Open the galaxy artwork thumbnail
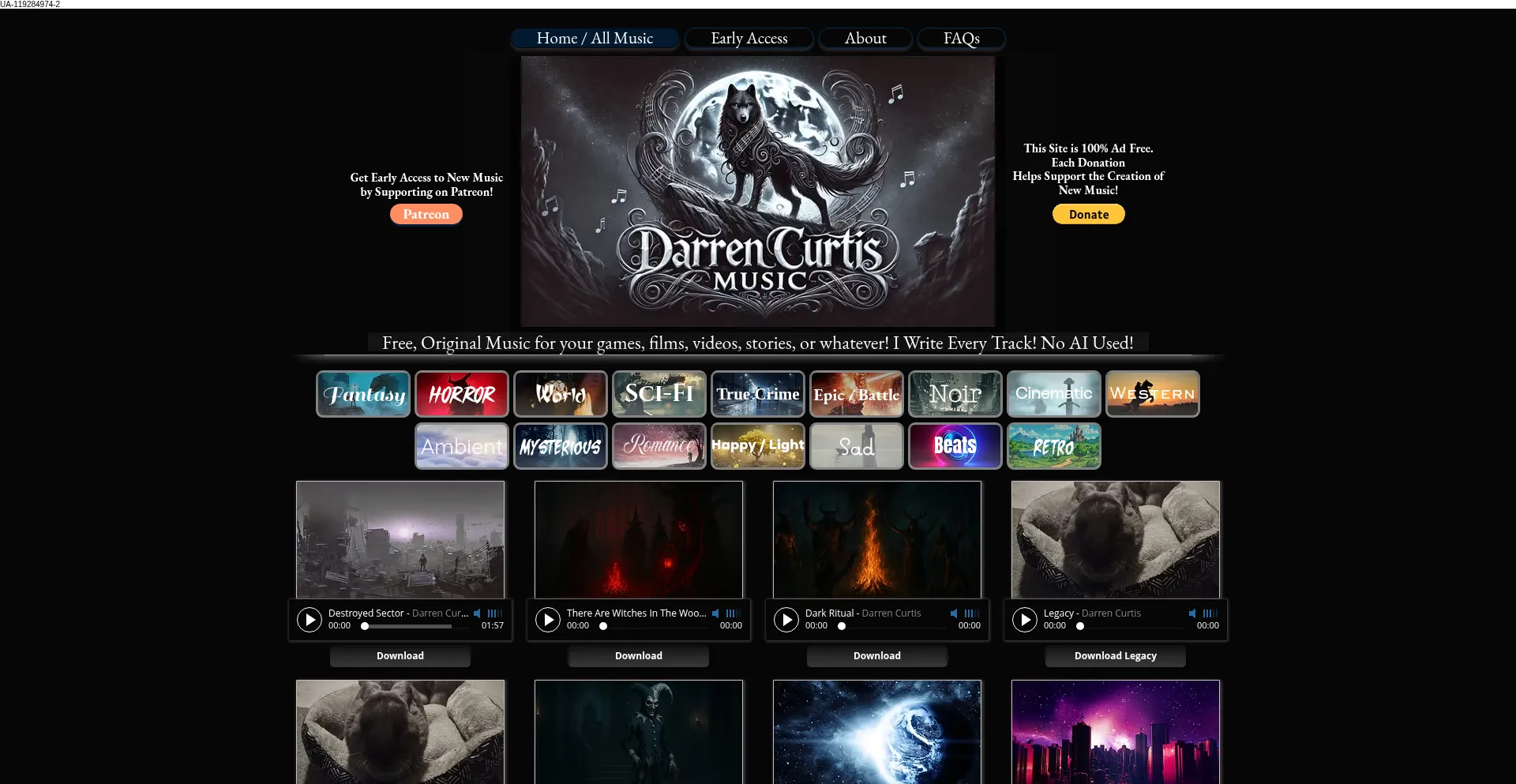Viewport: 1516px width, 784px height. pyautogui.click(x=877, y=731)
